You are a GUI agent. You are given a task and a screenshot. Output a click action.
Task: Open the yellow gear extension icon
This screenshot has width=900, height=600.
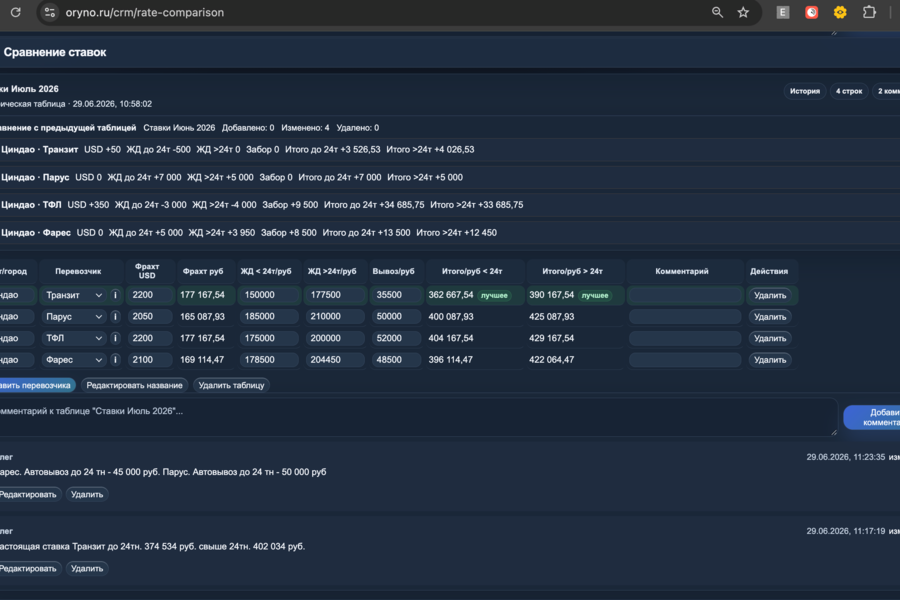(x=840, y=12)
